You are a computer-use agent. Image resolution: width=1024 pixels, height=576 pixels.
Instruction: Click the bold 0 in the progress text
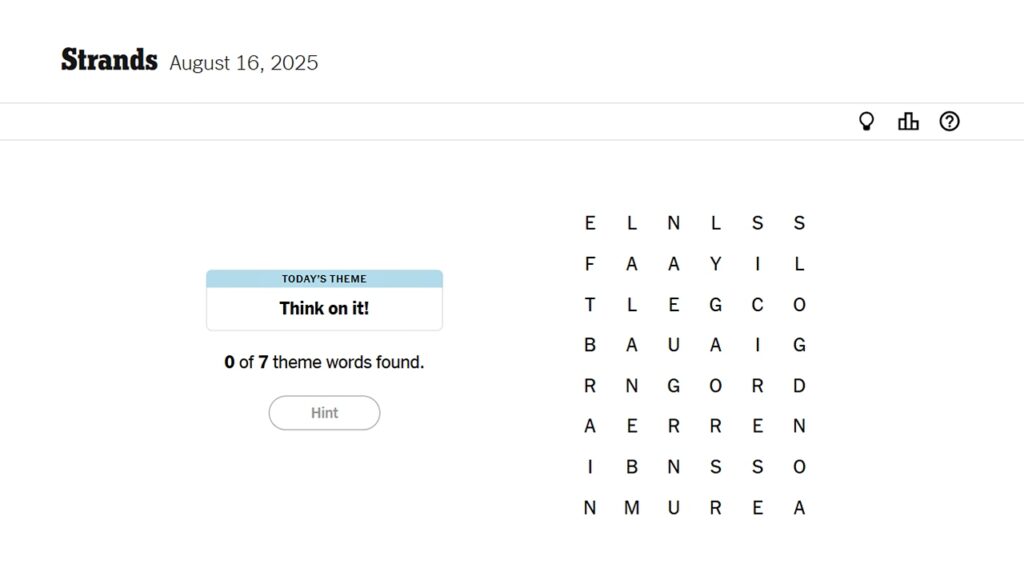pyautogui.click(x=228, y=362)
